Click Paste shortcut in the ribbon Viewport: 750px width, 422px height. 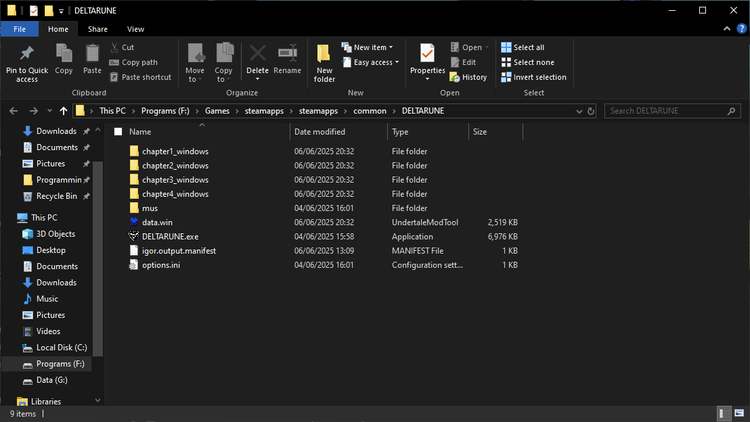141,77
